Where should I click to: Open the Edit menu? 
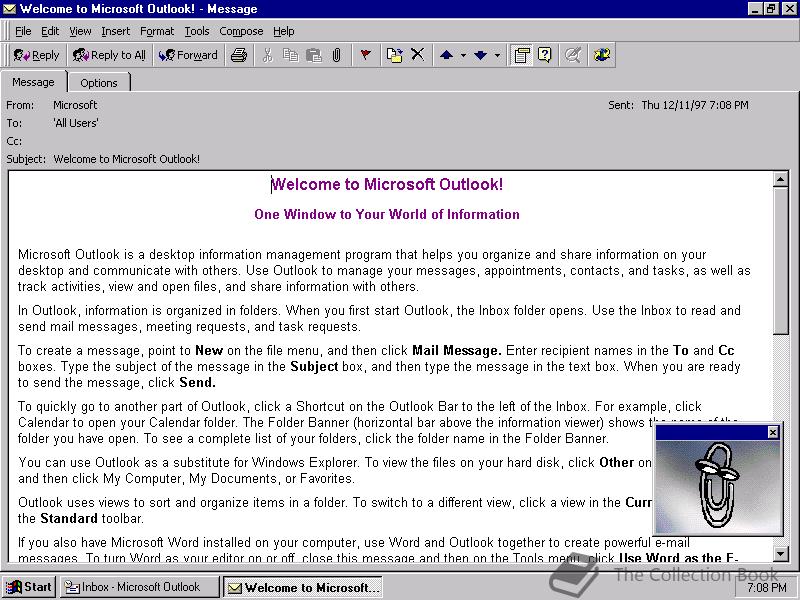[x=50, y=31]
